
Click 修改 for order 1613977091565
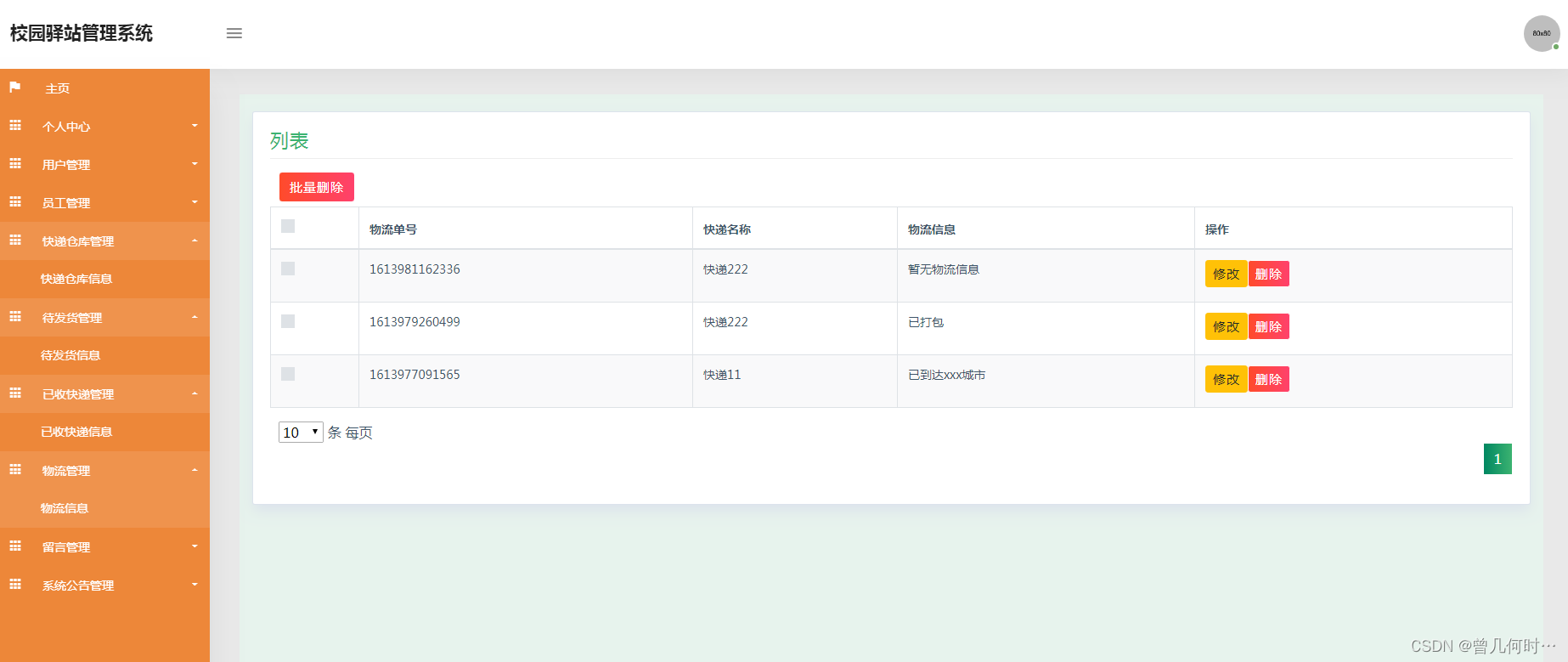1226,379
